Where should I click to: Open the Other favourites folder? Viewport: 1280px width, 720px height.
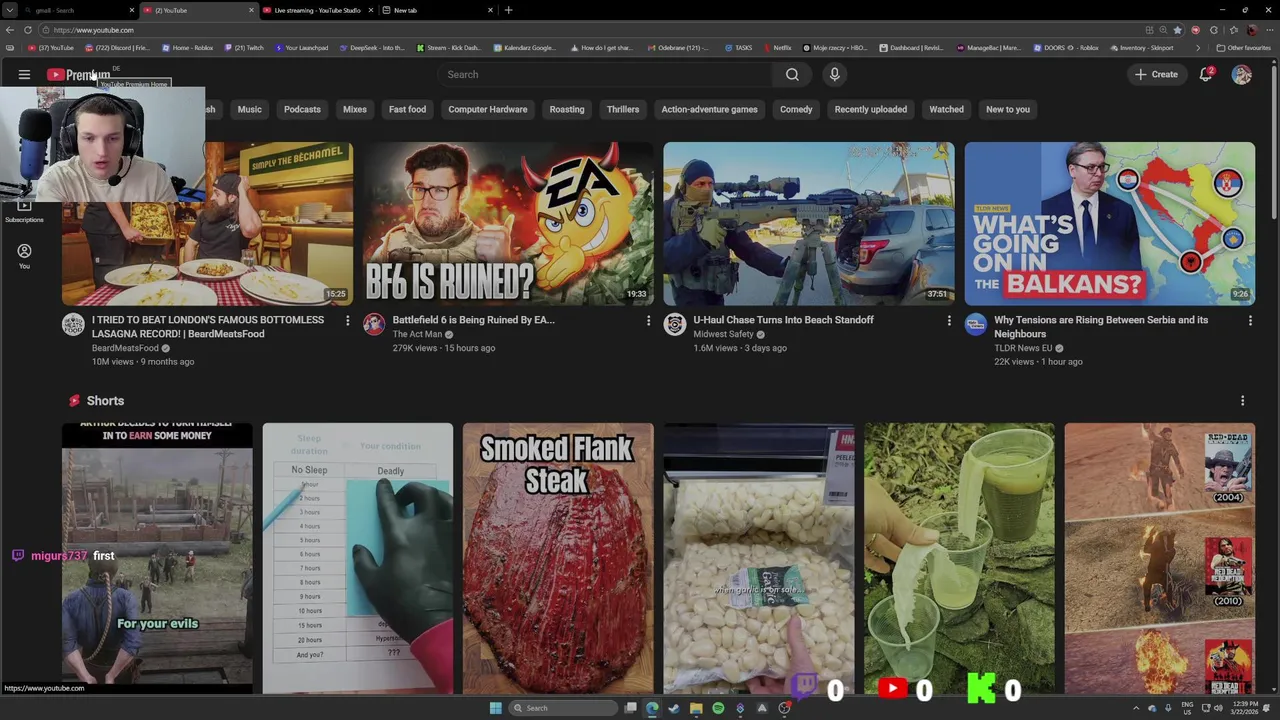coord(1243,48)
